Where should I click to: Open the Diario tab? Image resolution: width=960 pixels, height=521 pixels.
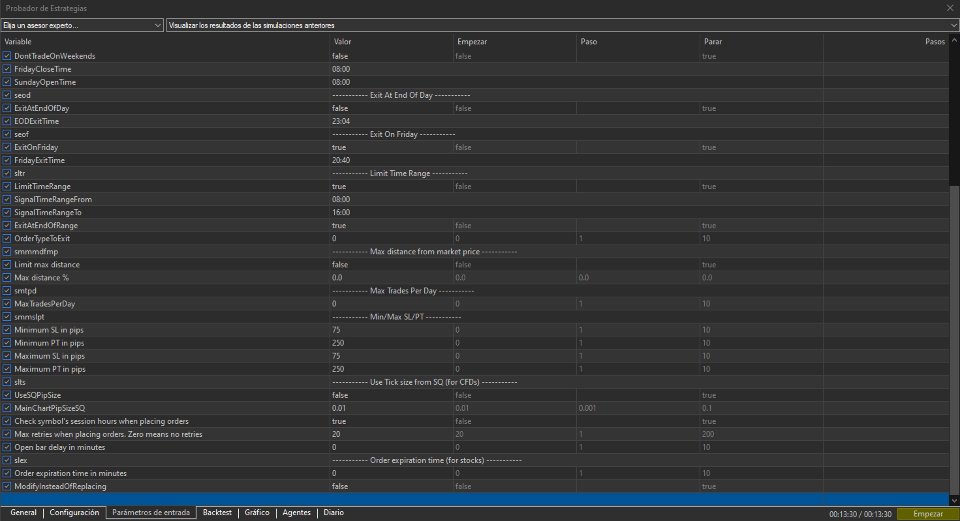(334, 512)
